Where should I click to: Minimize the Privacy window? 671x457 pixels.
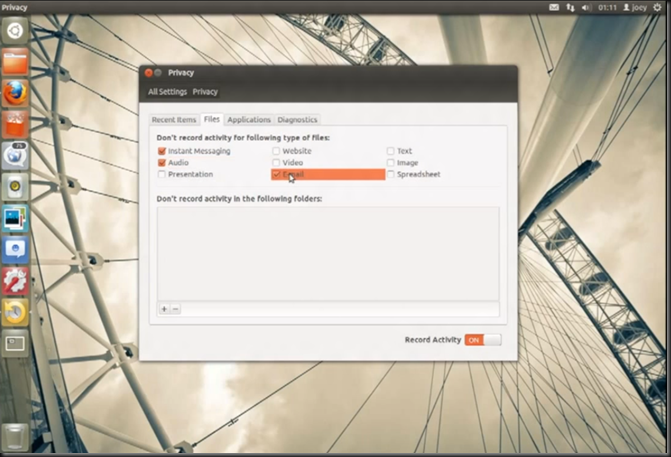click(158, 73)
